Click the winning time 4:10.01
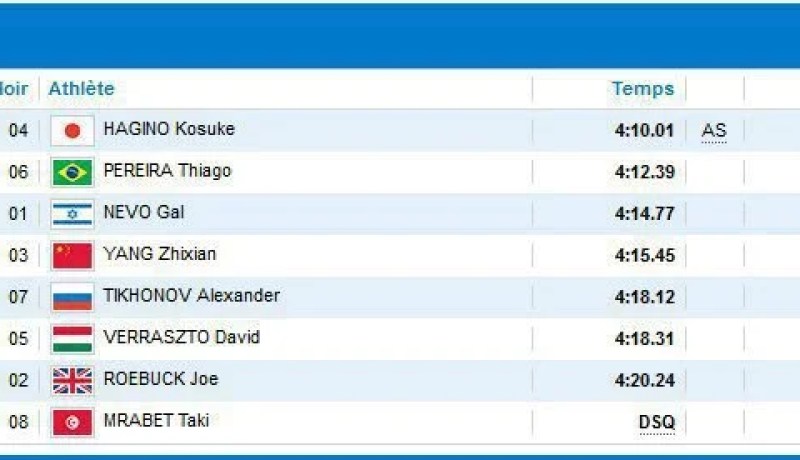This screenshot has height=460, width=800. pos(645,131)
